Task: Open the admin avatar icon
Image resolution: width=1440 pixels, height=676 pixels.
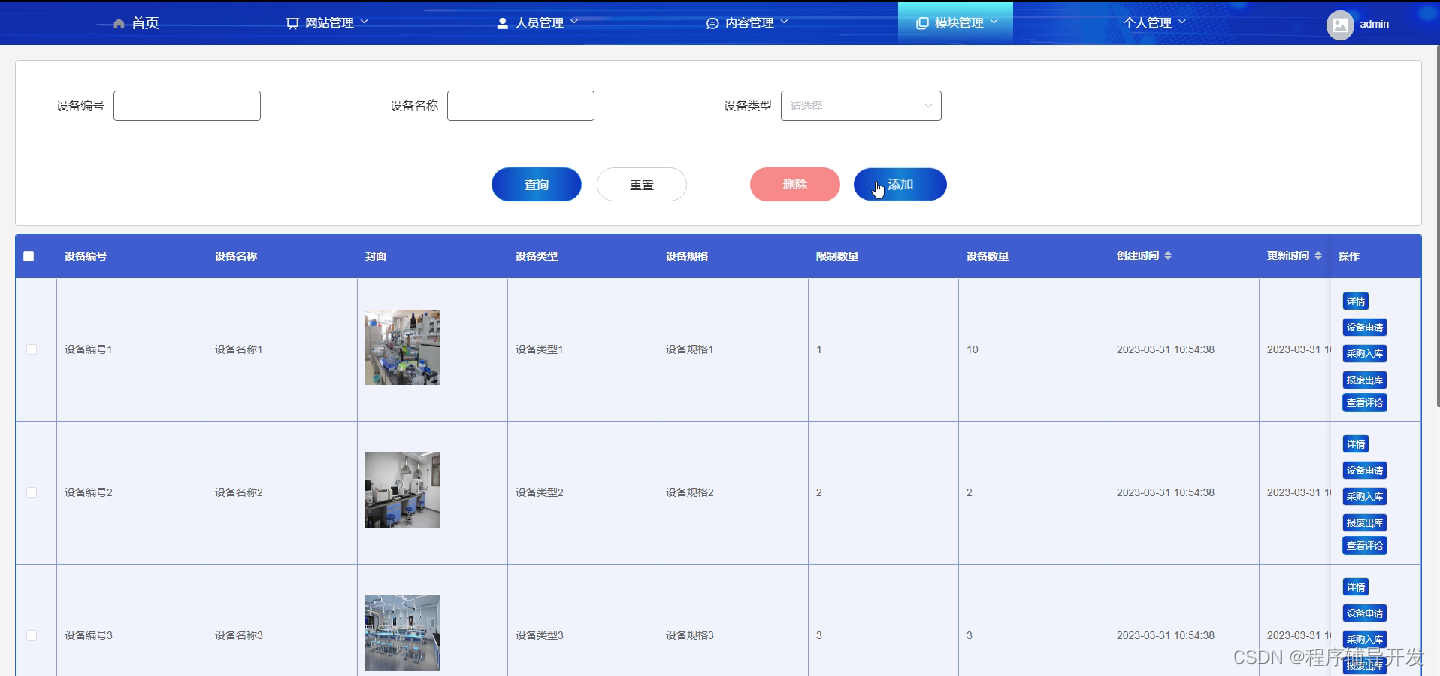Action: point(1340,24)
